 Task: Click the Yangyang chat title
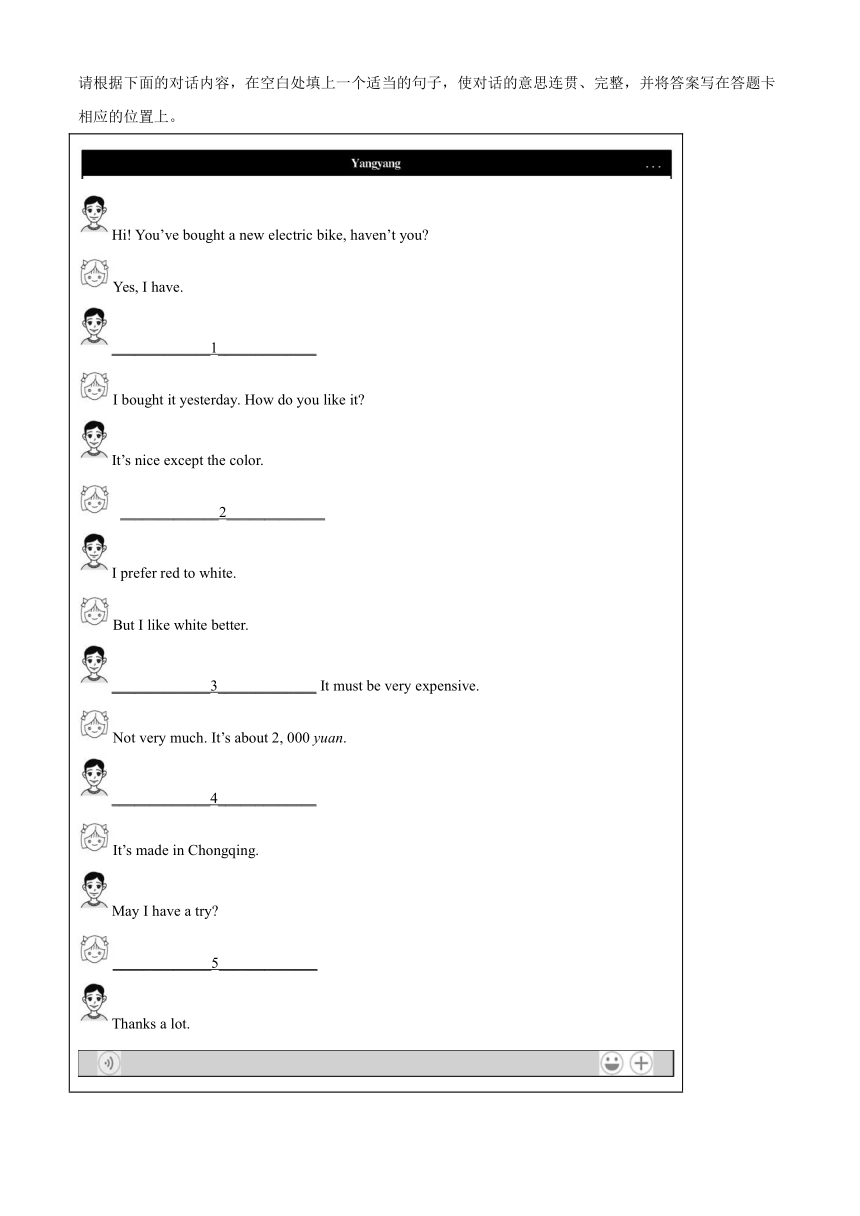pos(376,163)
